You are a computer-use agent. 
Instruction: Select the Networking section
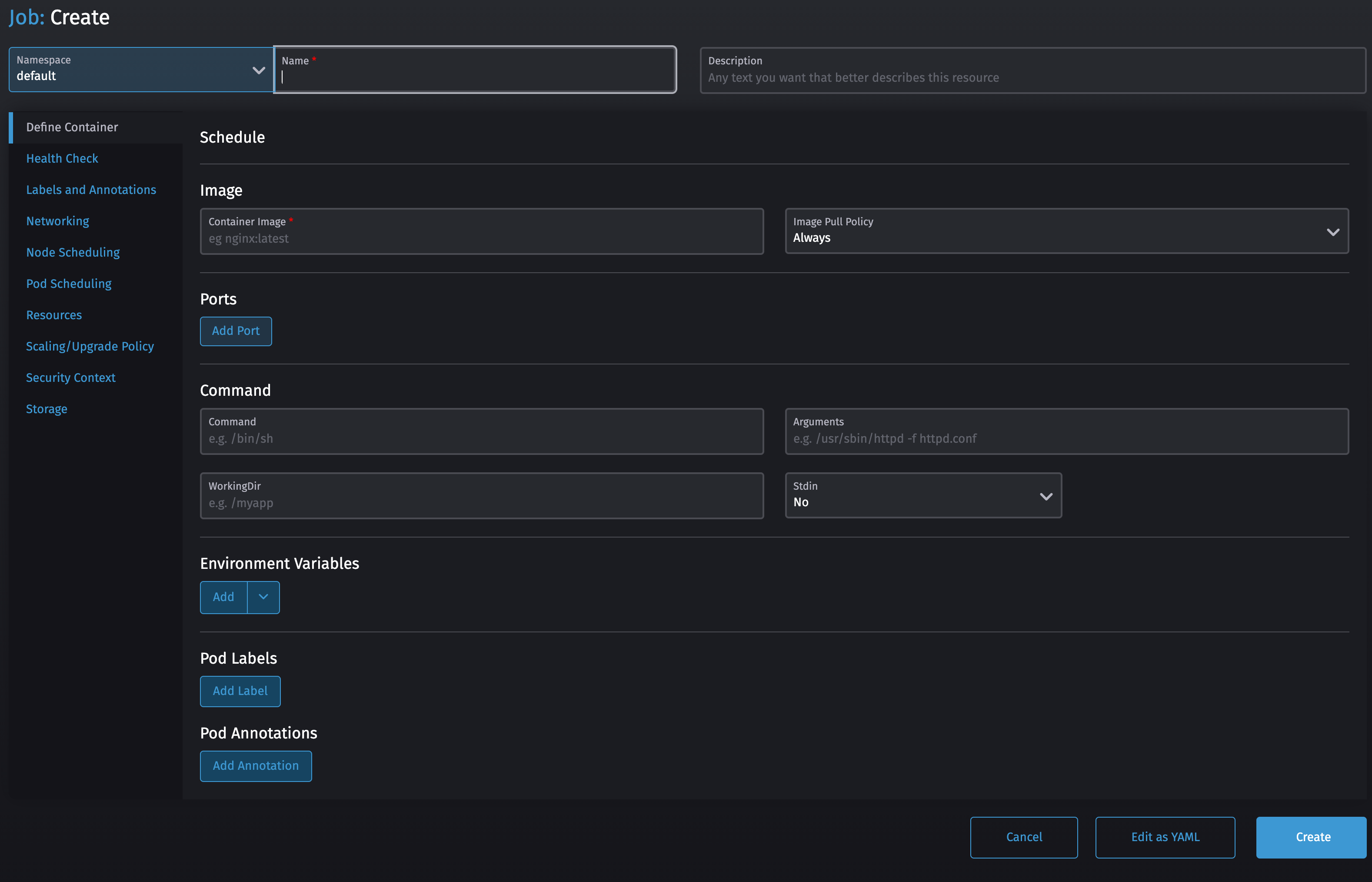click(57, 220)
